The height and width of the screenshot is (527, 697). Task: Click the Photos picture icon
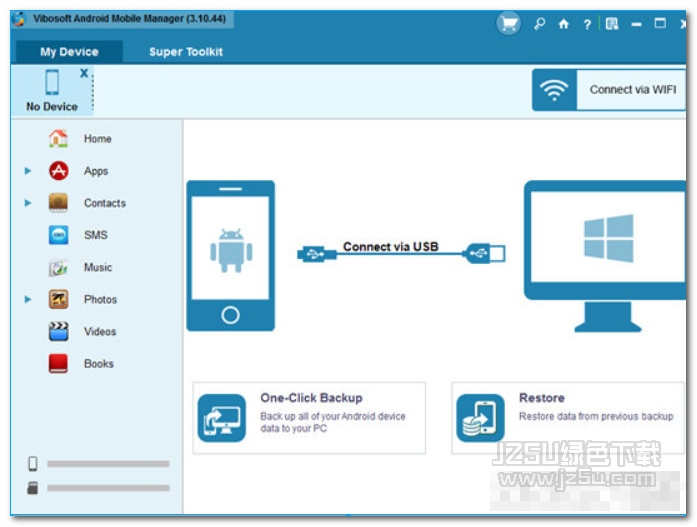[58, 299]
